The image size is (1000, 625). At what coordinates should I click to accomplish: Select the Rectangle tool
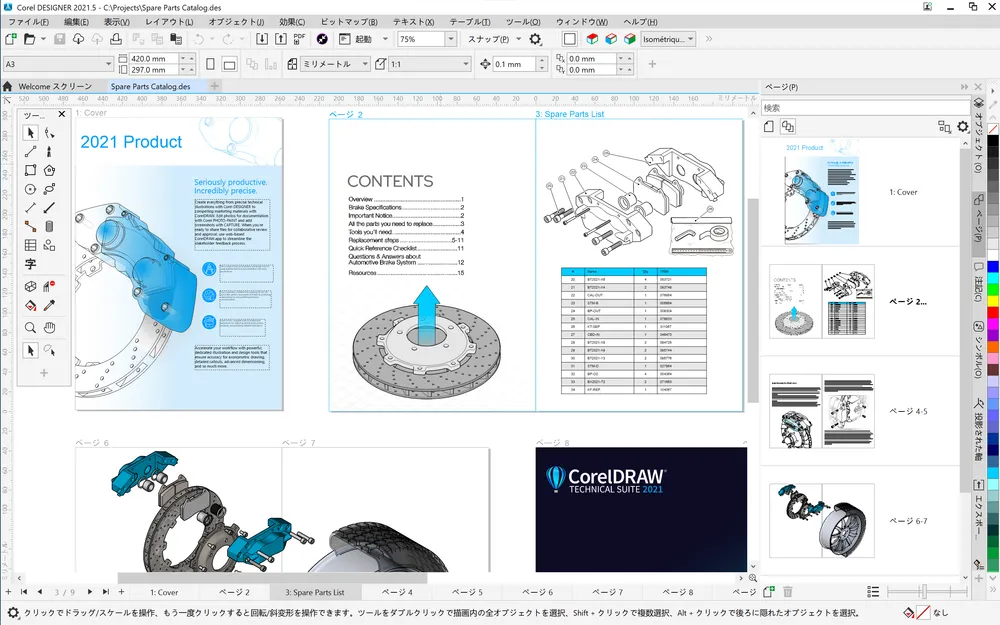(30, 170)
